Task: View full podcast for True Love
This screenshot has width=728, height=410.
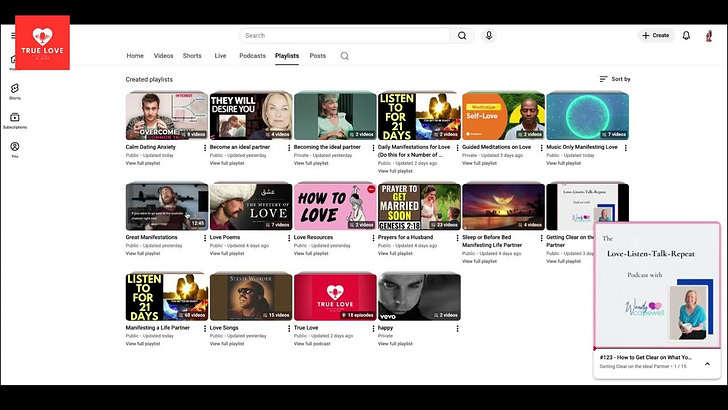Action: (x=312, y=344)
